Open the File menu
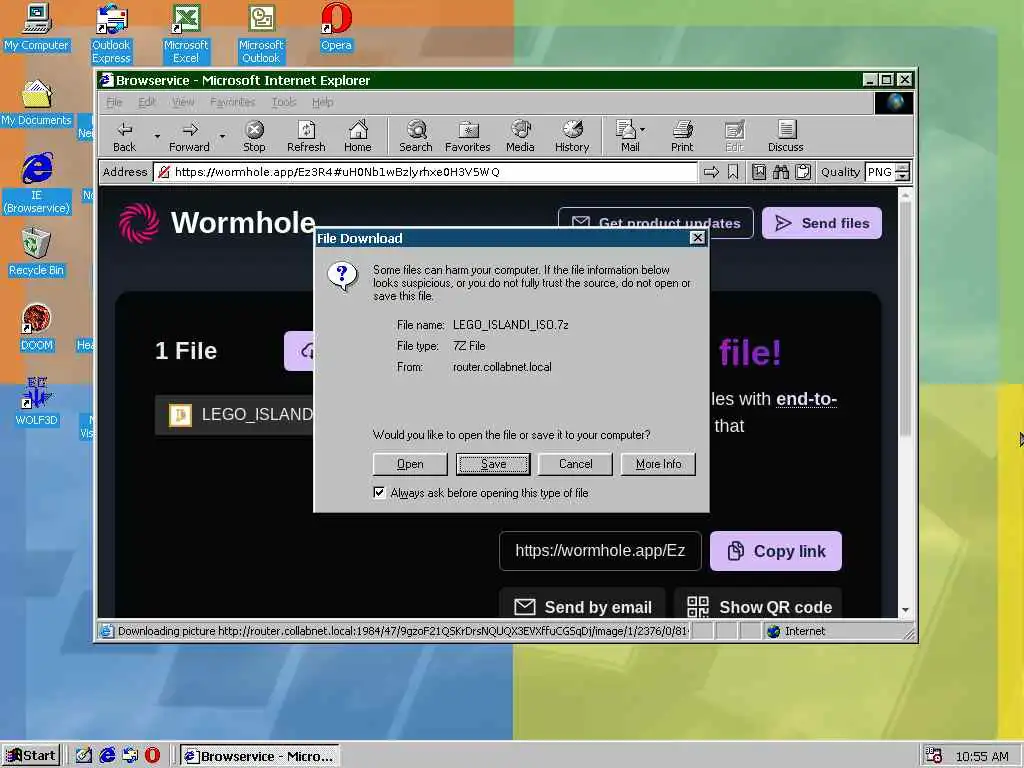 tap(114, 103)
